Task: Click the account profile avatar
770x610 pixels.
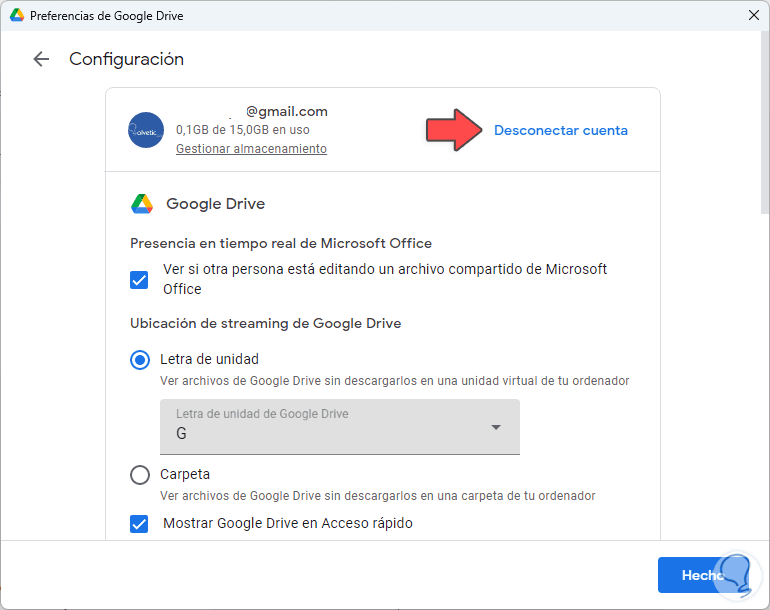Action: pyautogui.click(x=146, y=130)
